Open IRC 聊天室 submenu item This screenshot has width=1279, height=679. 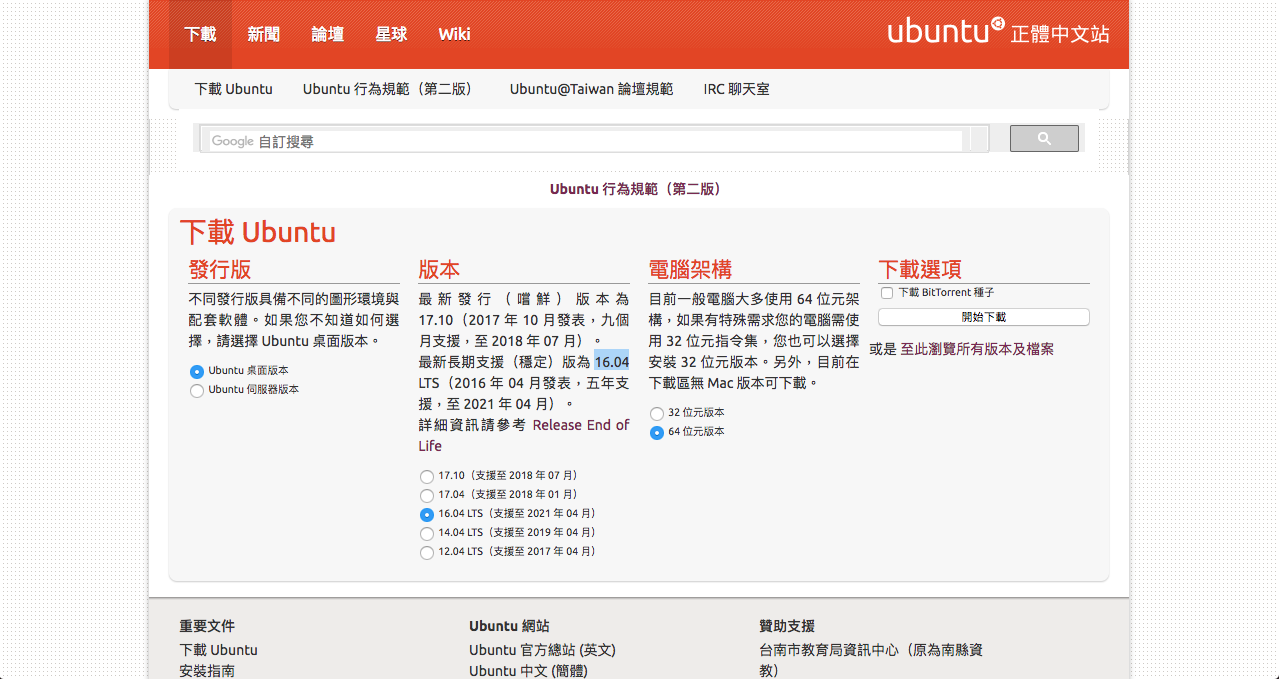coord(736,89)
